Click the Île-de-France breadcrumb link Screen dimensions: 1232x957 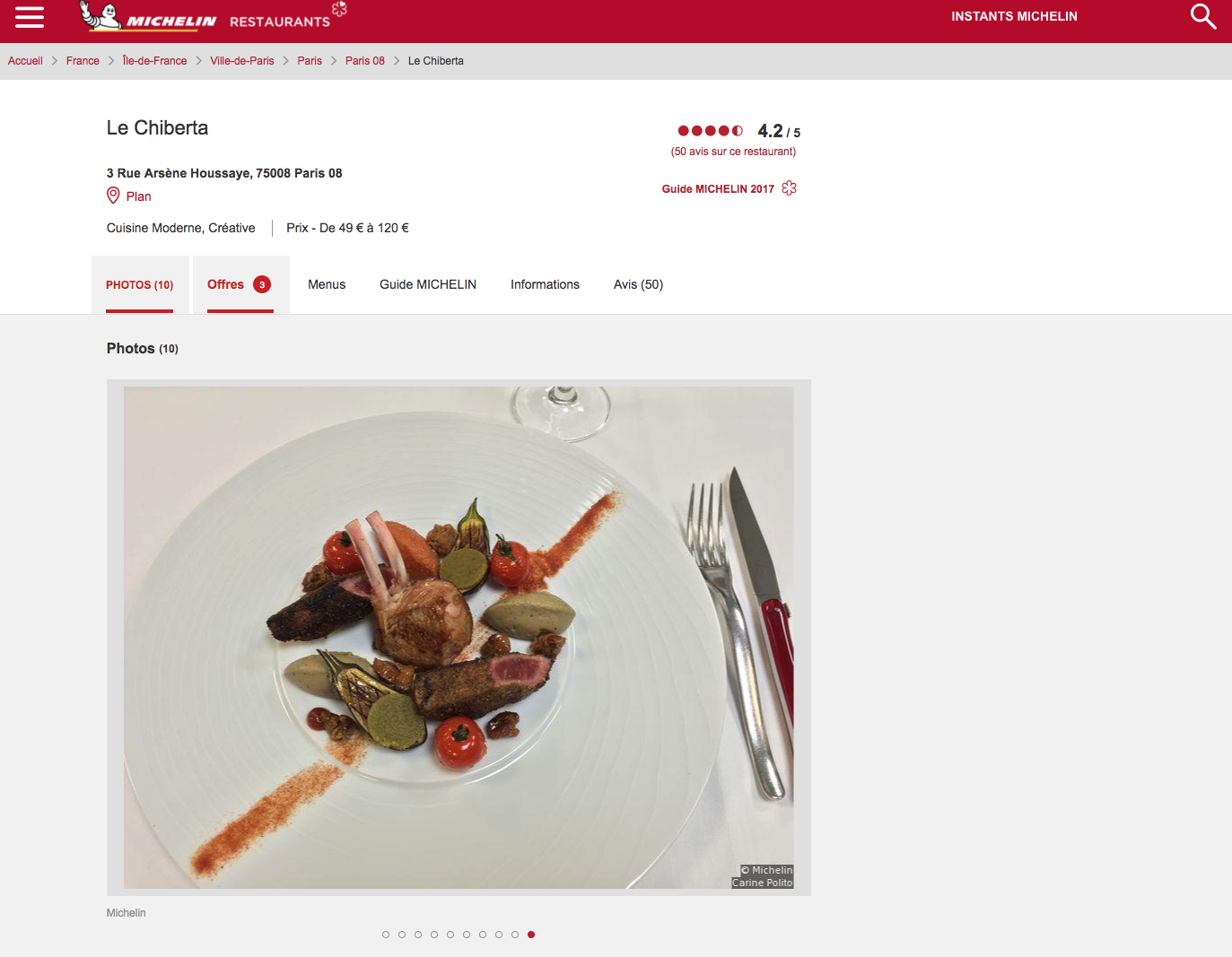click(155, 61)
